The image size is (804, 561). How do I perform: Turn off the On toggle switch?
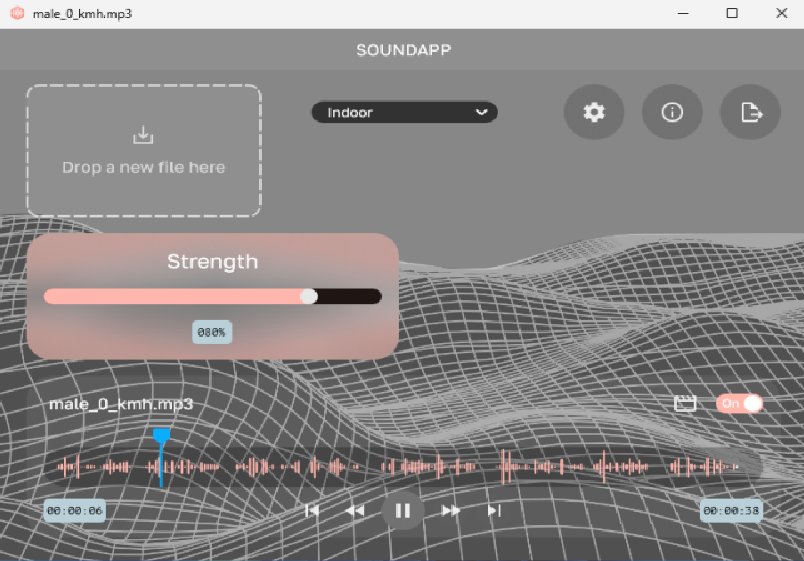(x=739, y=404)
